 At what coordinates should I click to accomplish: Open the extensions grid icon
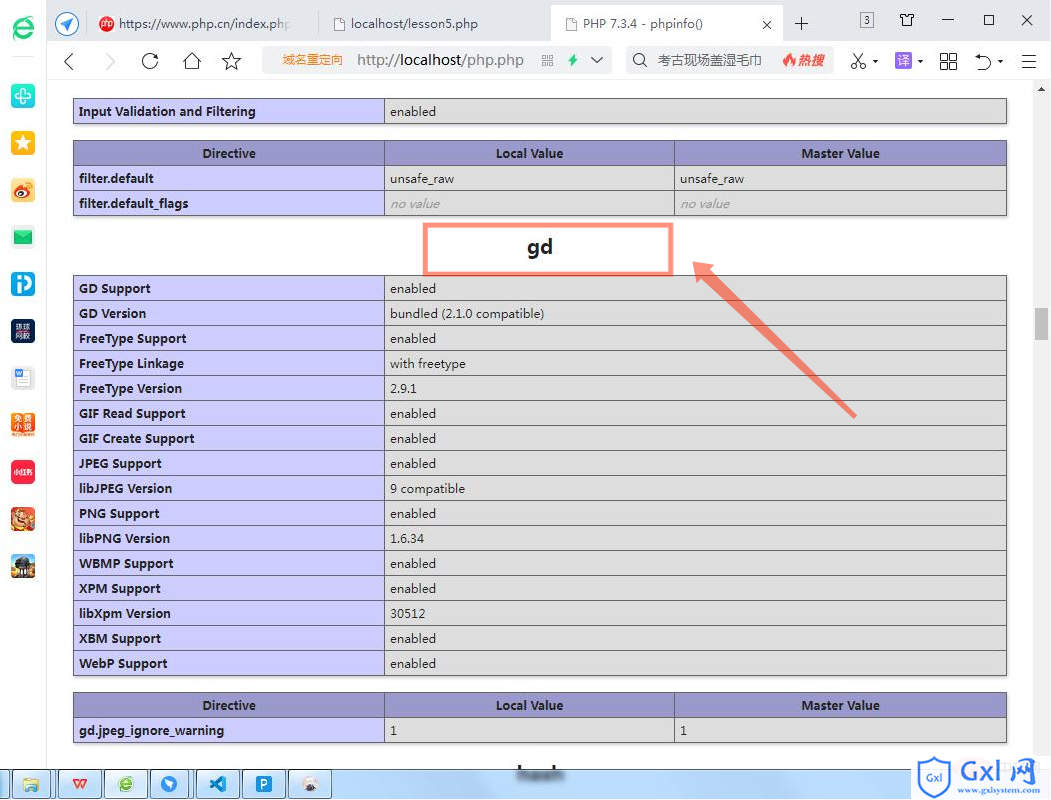[x=948, y=61]
